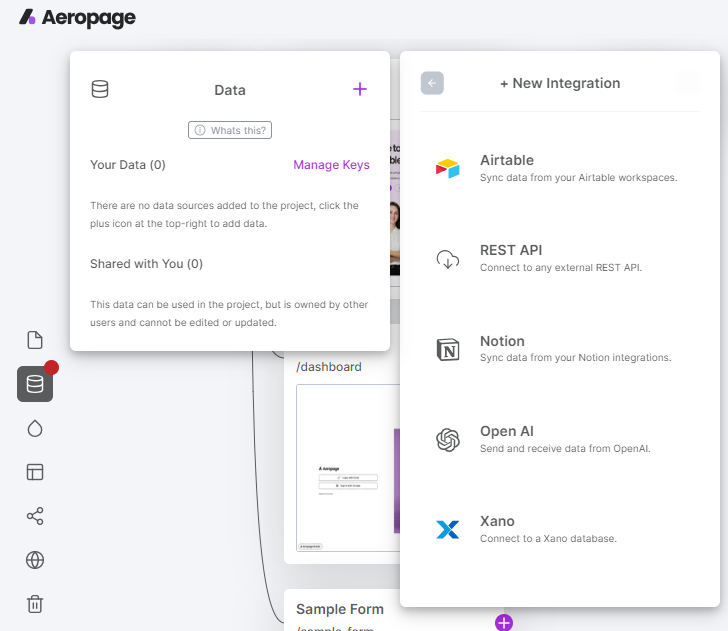Click the Airtable logo icon
The width and height of the screenshot is (728, 631).
pos(448,169)
